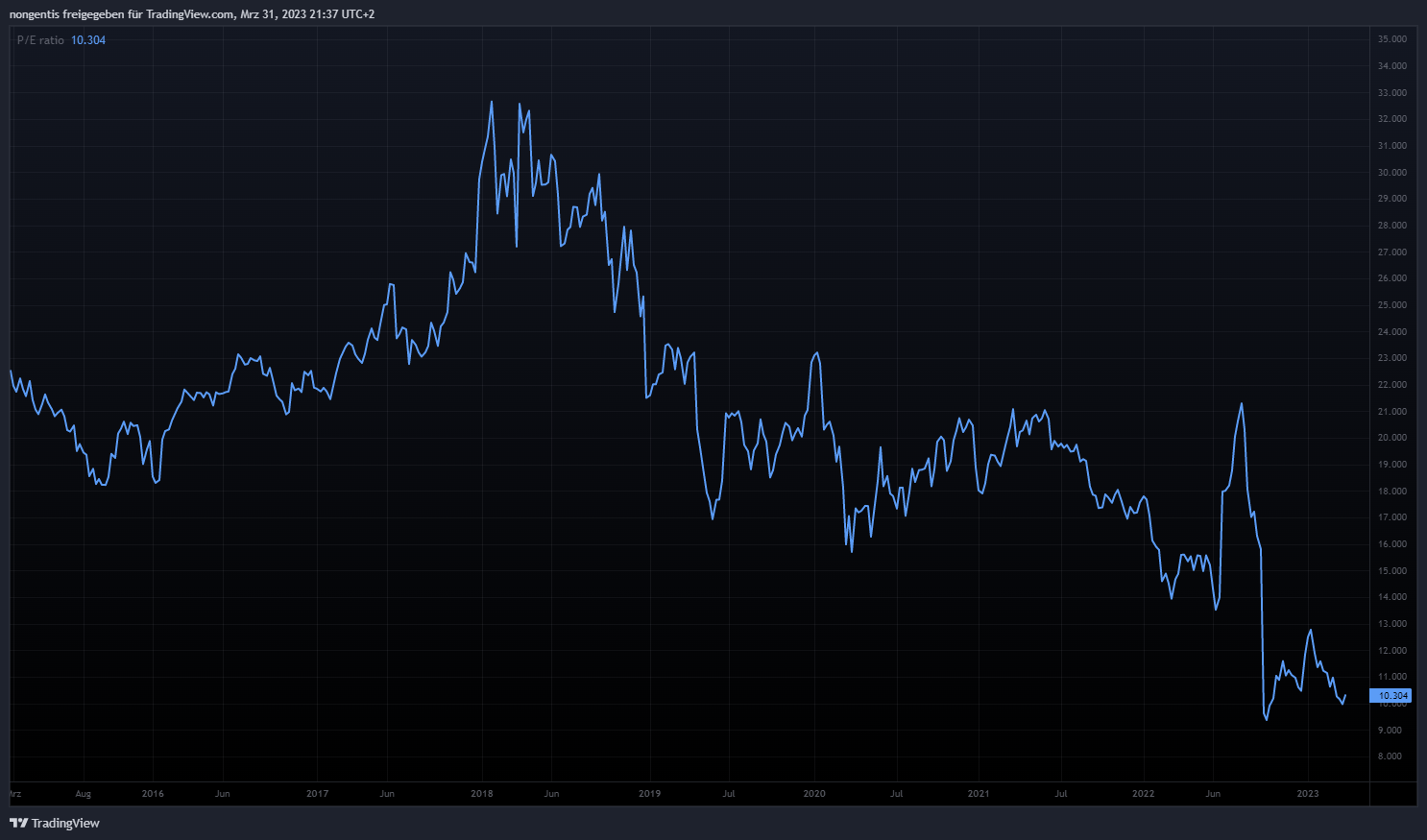
Task: Select the 2022 time axis marker
Action: point(1143,794)
